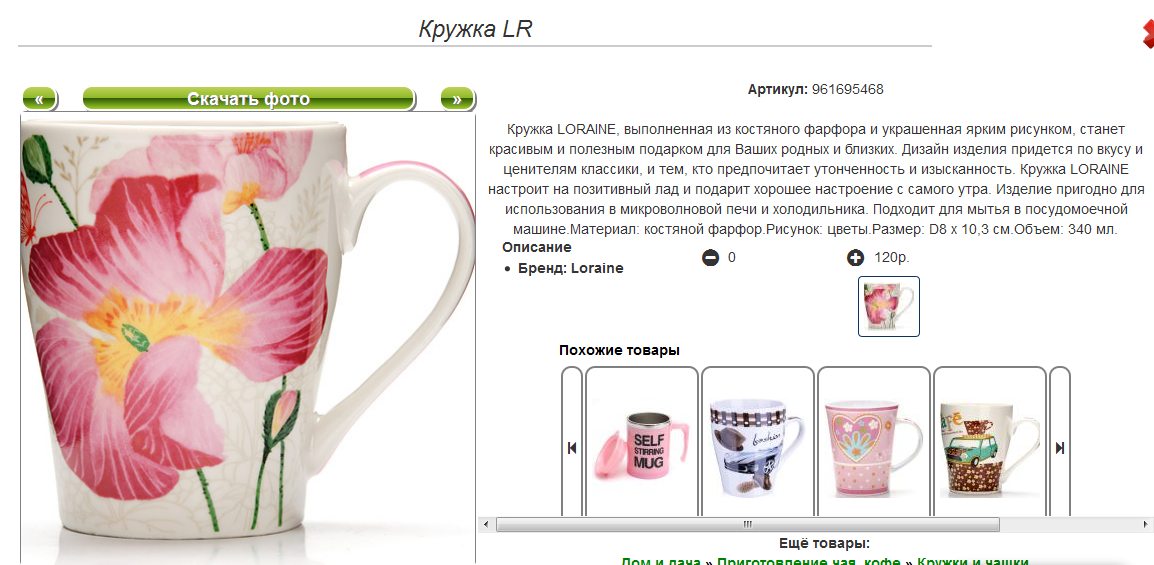Screen dimensions: 1154x565
Task: Click the red close X icon
Action: (1147, 35)
